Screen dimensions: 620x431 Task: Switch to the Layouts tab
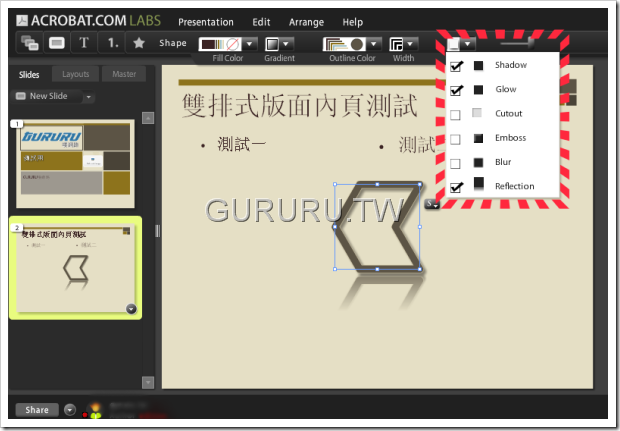coord(76,74)
